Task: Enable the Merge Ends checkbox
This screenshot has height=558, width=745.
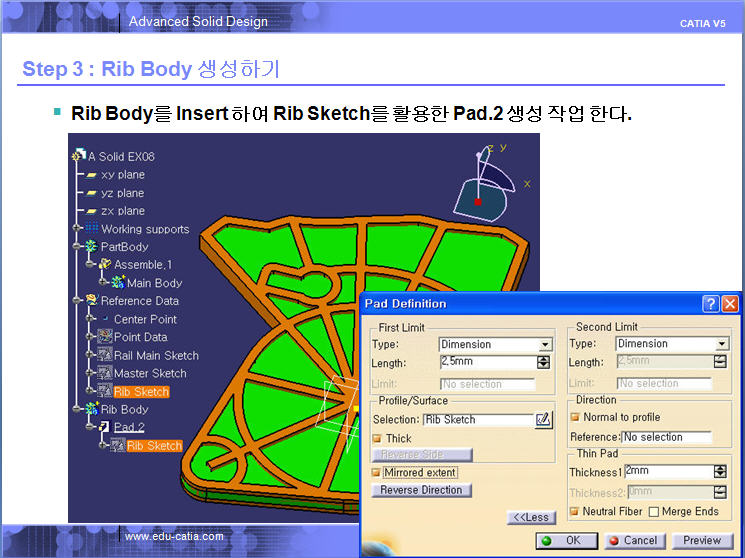Action: 654,512
